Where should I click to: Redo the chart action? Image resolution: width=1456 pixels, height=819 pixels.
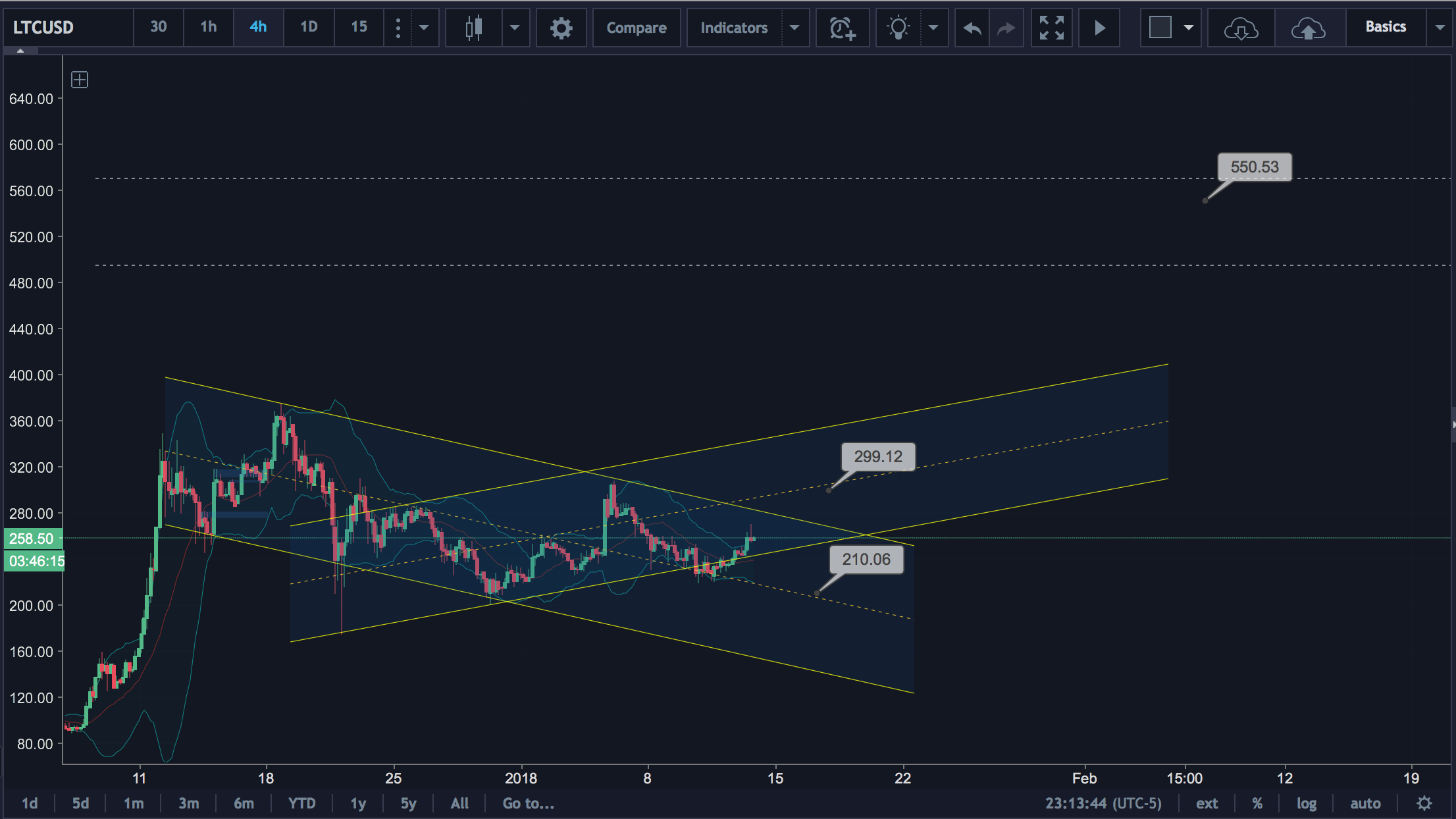pos(1006,28)
